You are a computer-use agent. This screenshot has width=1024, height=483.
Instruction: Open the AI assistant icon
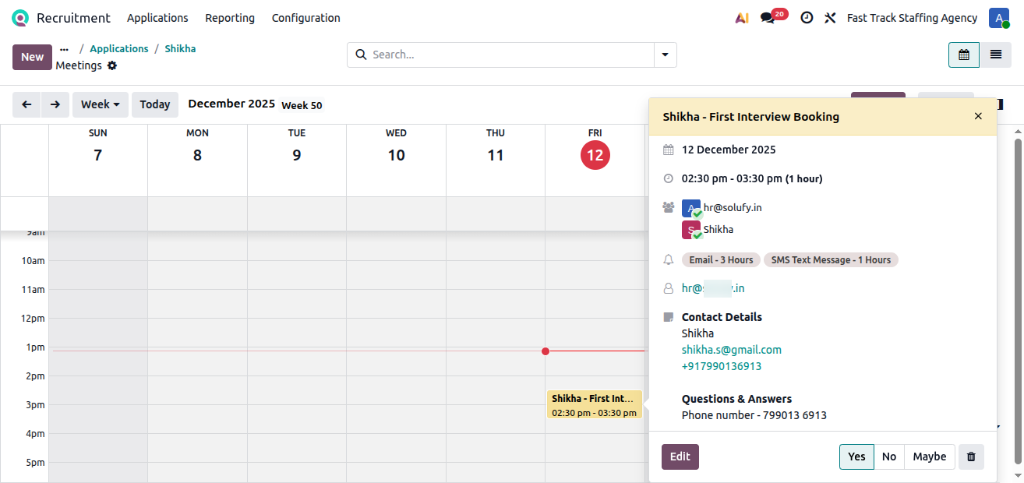742,18
